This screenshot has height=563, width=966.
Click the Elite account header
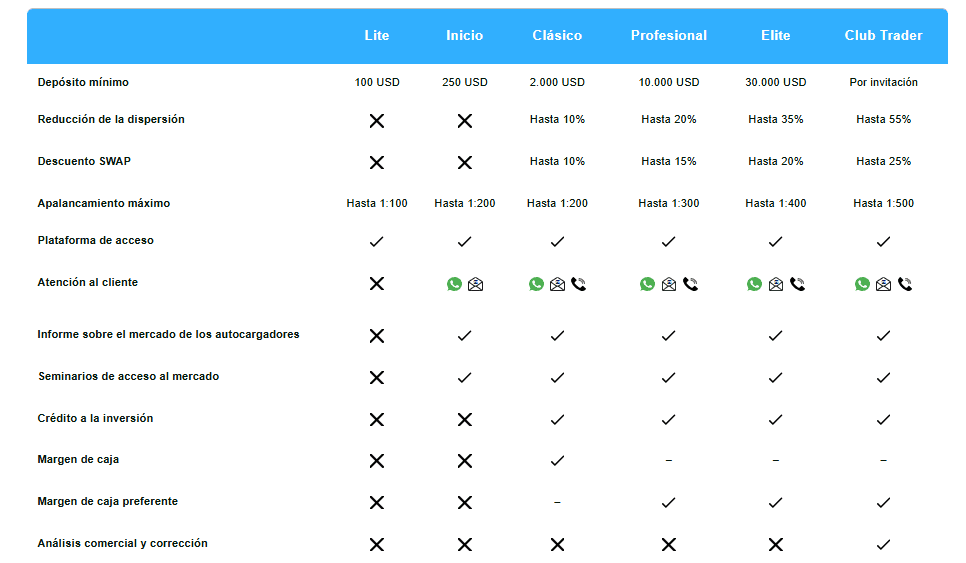tap(775, 35)
